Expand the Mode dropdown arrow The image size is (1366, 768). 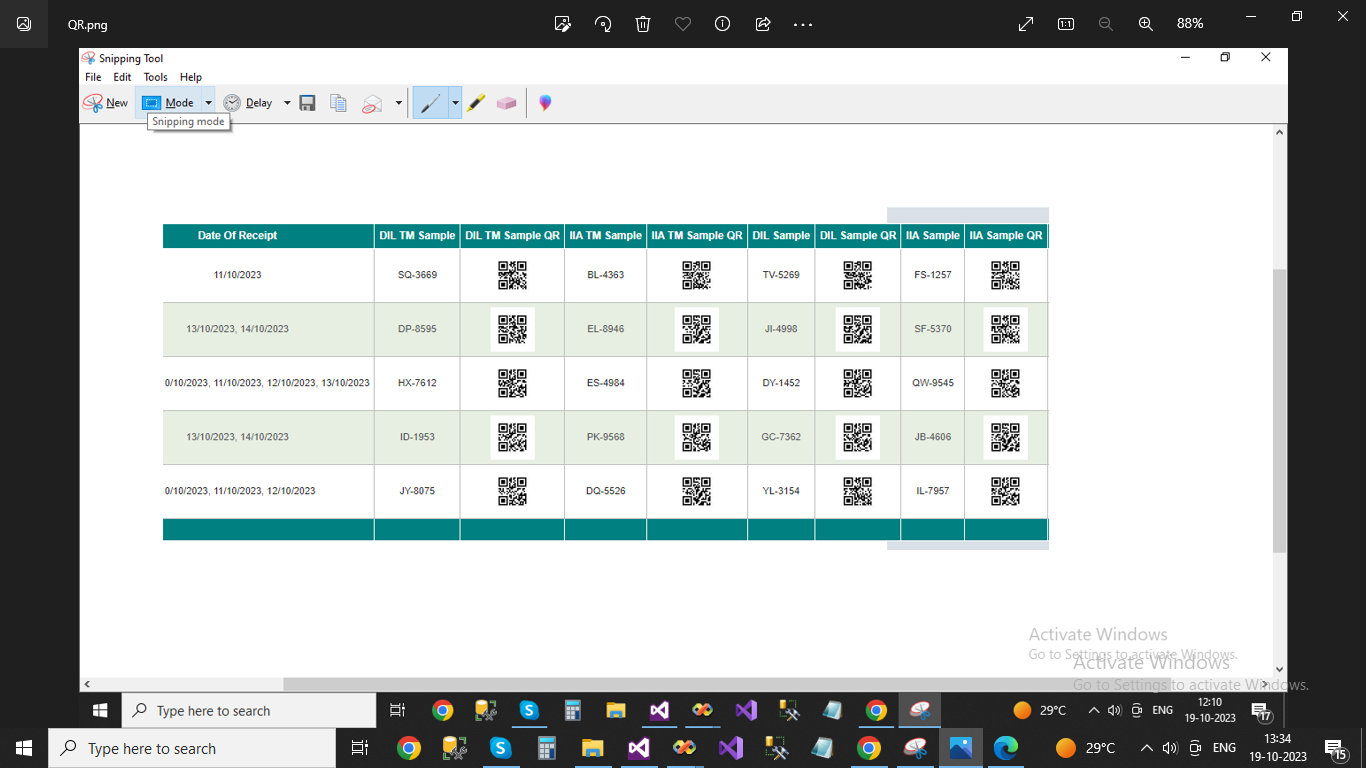[208, 103]
